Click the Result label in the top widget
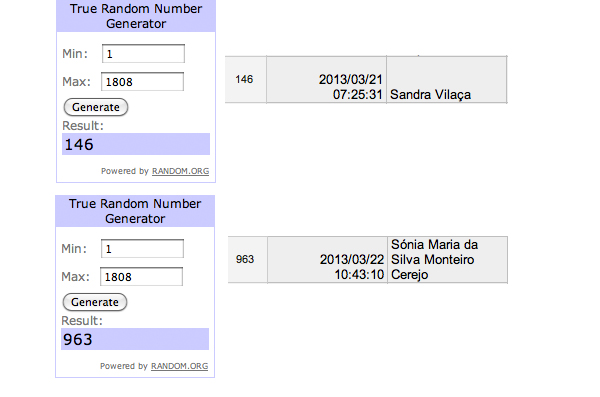600x397 pixels. 83,126
